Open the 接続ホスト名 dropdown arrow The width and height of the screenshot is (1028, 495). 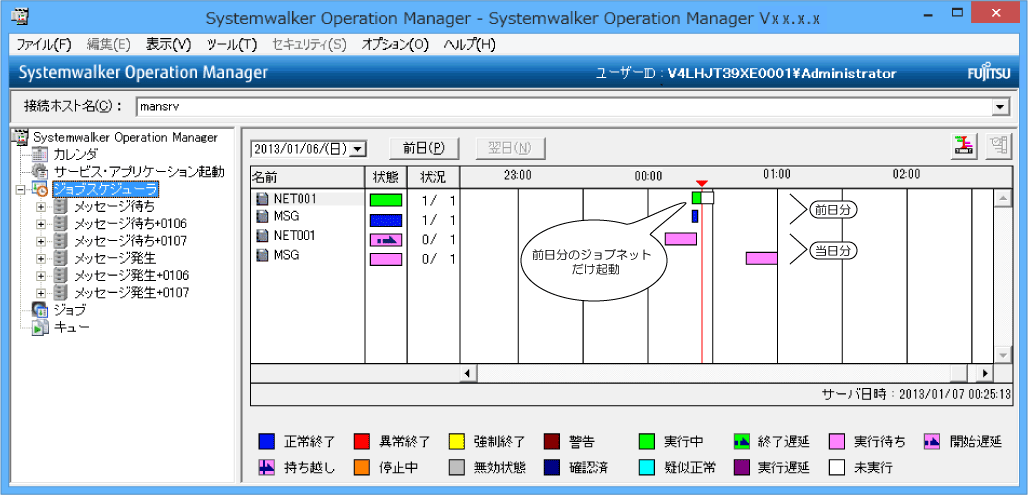1000,108
